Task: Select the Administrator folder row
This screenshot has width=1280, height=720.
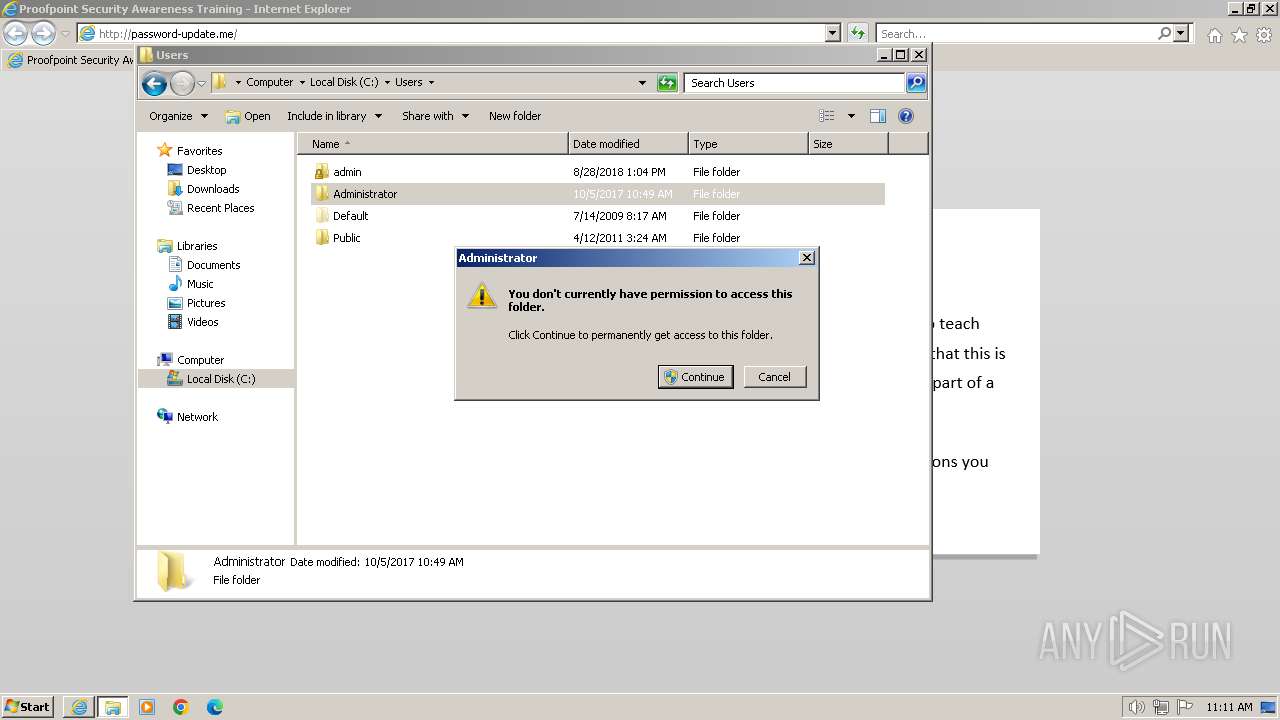Action: [598, 194]
